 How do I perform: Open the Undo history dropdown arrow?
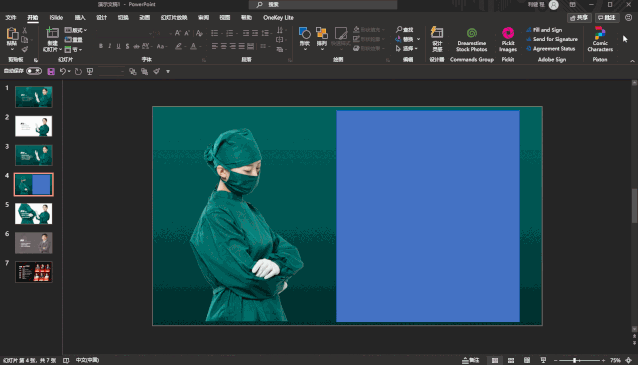click(x=69, y=72)
